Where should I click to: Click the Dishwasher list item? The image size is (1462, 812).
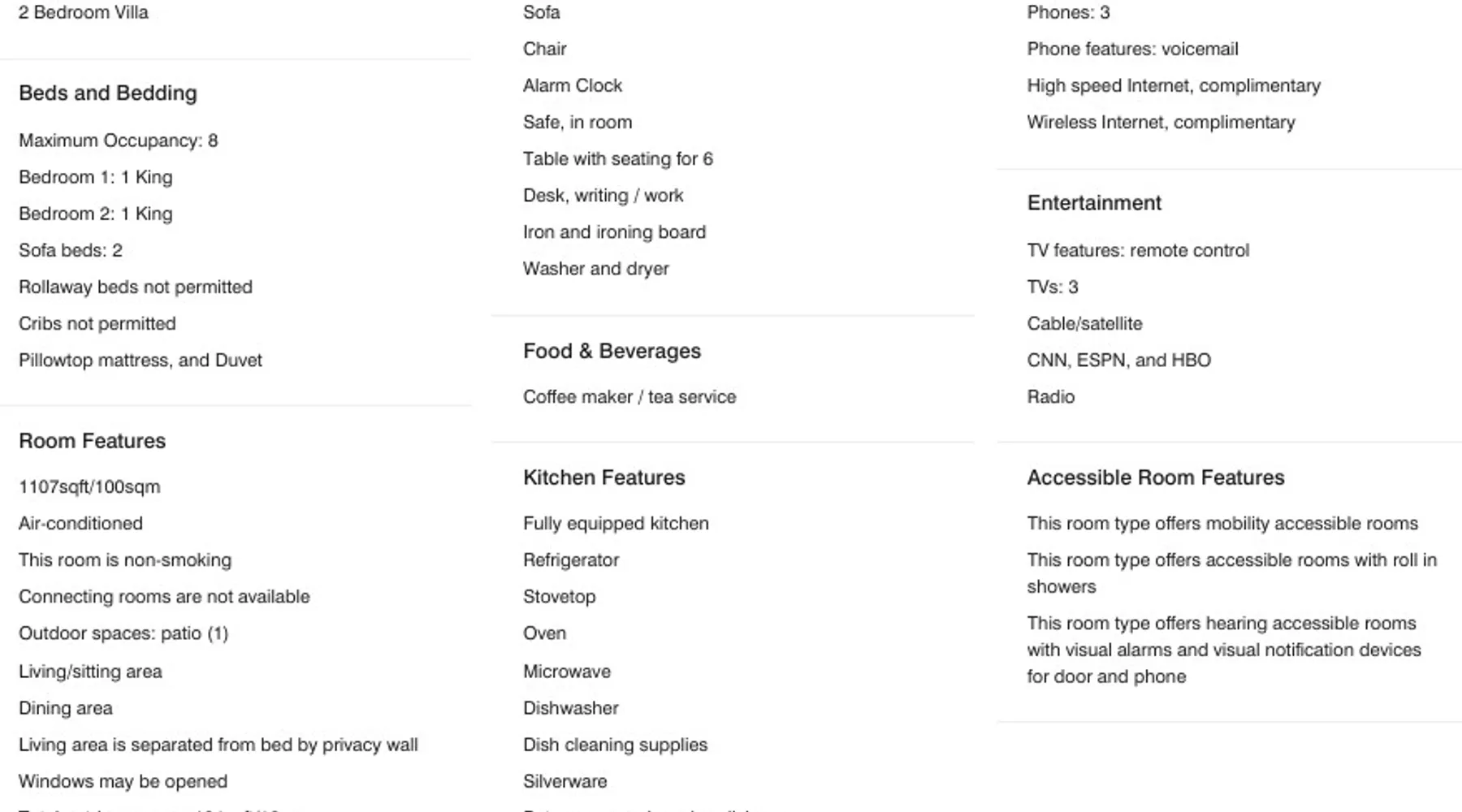[570, 708]
